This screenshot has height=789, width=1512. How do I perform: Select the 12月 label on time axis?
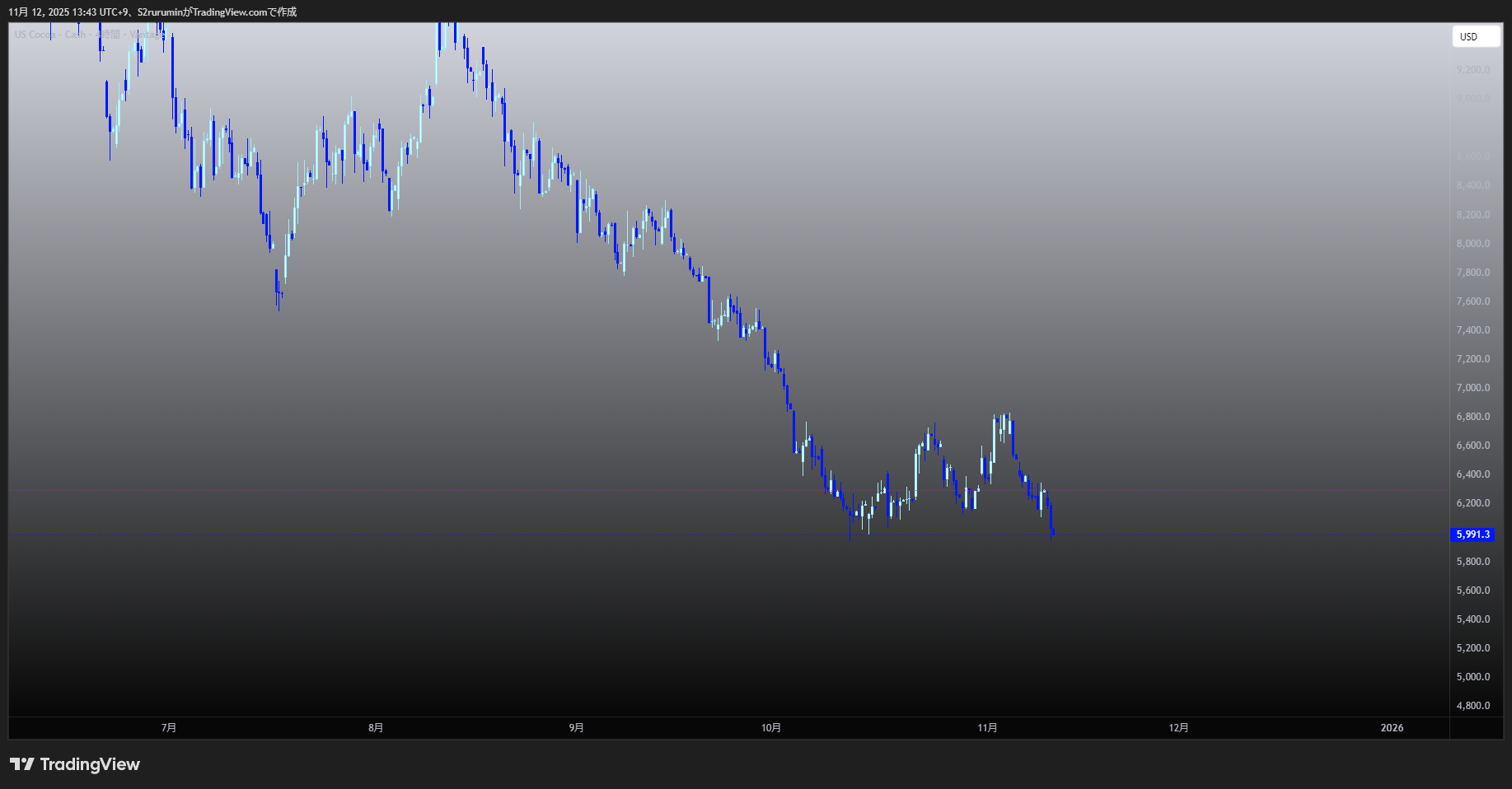pos(1179,728)
